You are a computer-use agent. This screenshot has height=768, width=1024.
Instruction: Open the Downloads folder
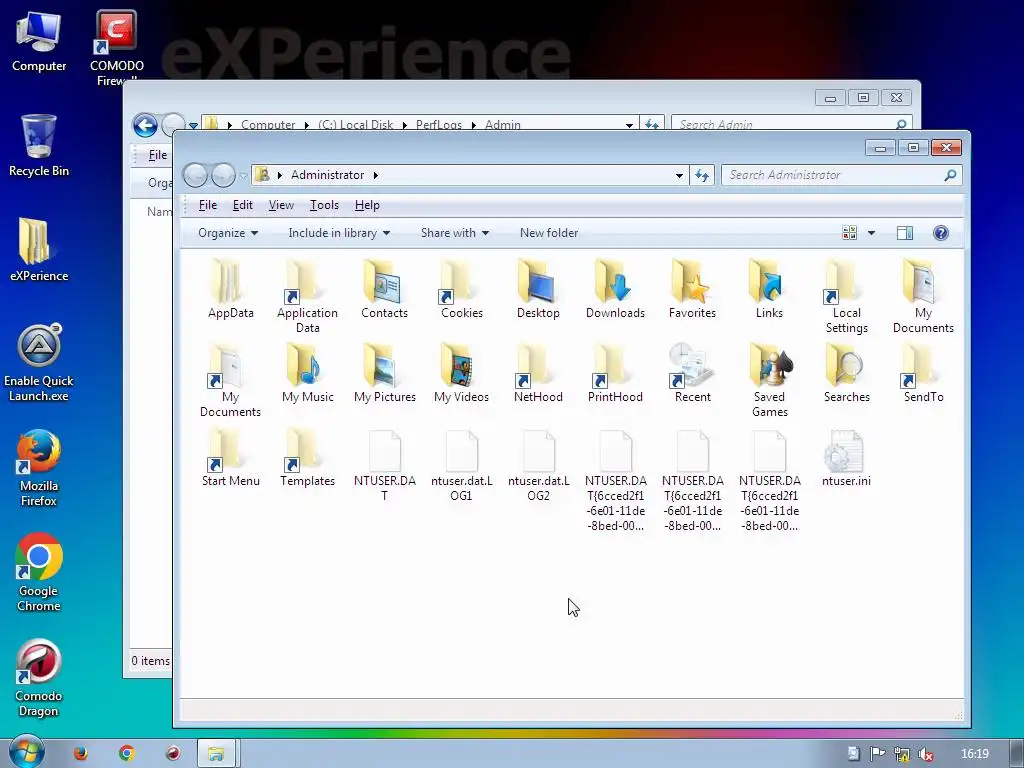coord(615,289)
